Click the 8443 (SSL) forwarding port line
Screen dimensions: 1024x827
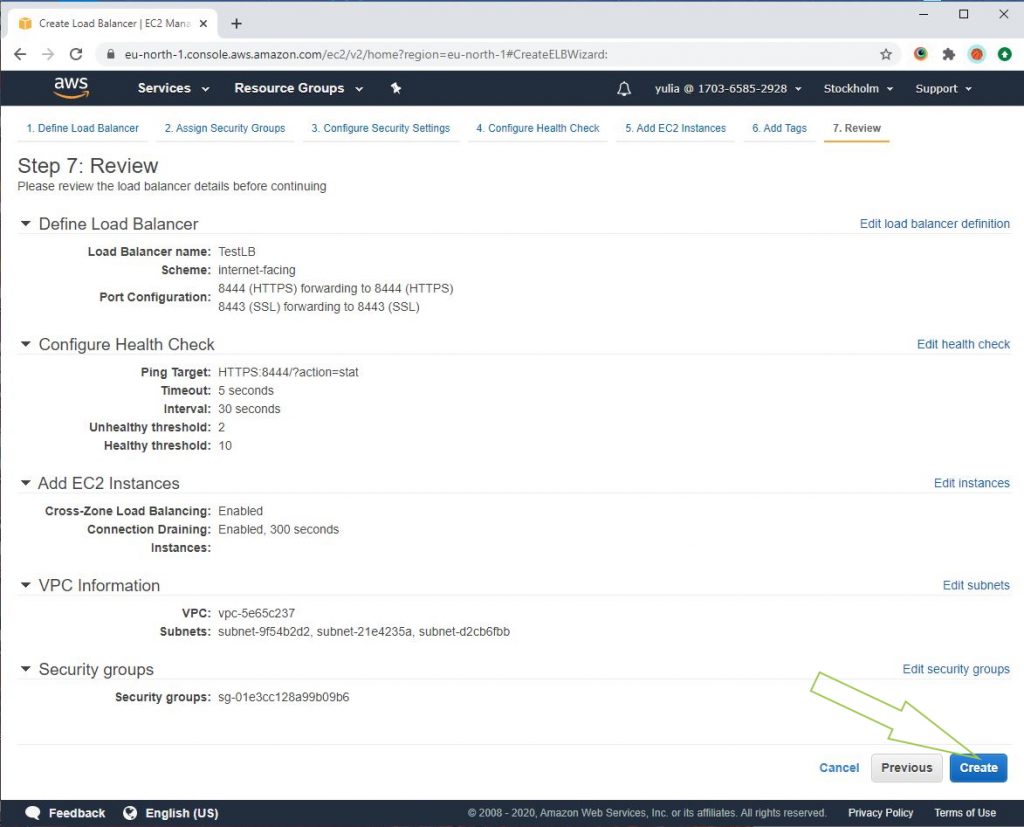pos(319,306)
